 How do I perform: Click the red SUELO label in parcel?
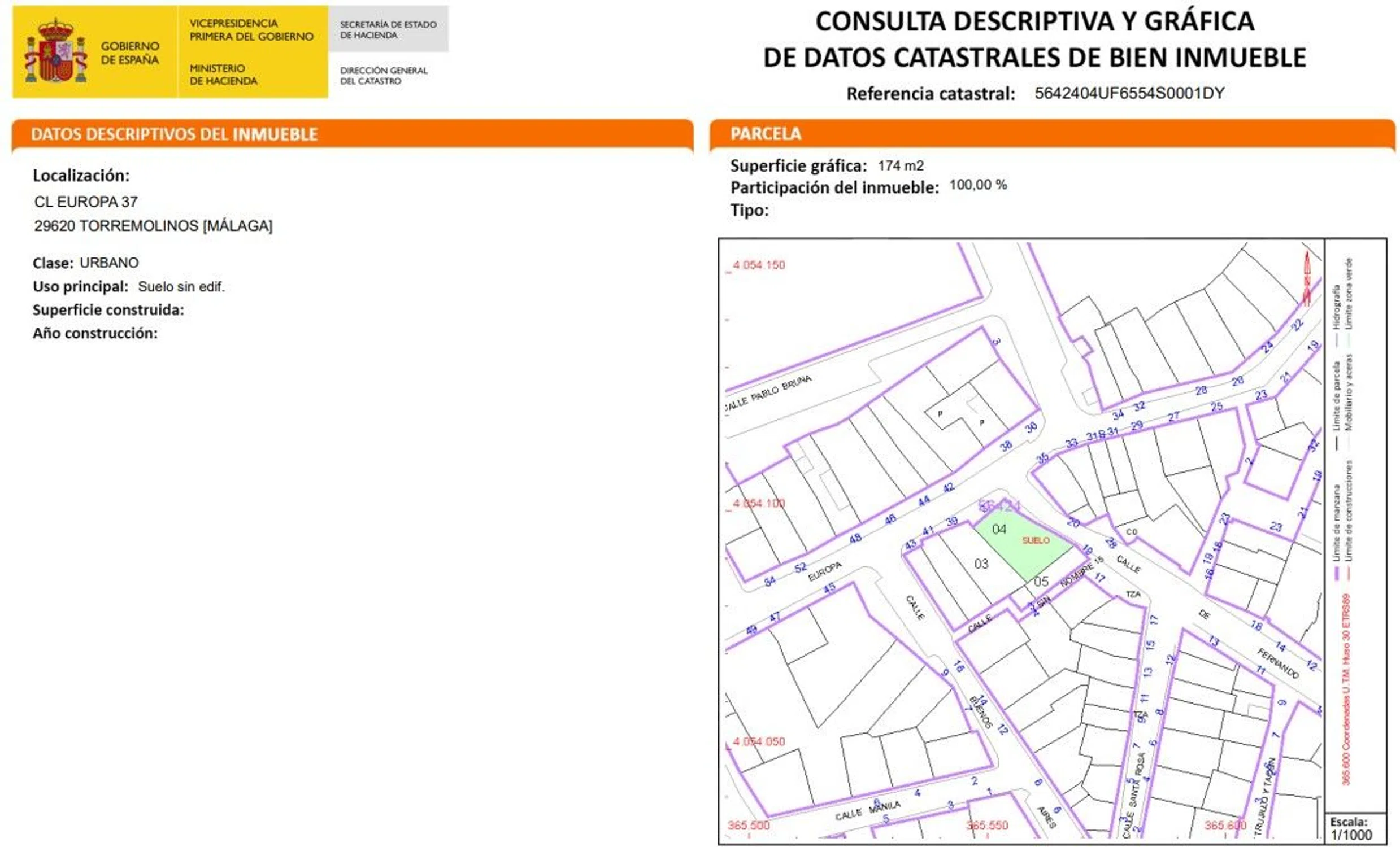click(1036, 540)
